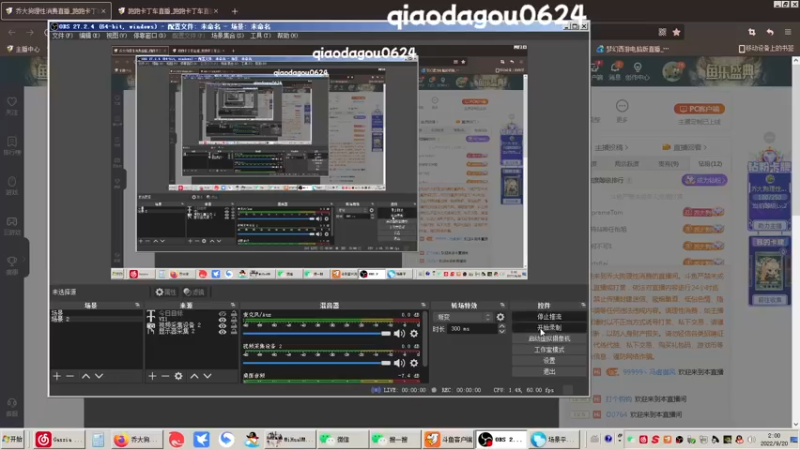Open the 场景集合 menu in OBS

[x=227, y=36]
